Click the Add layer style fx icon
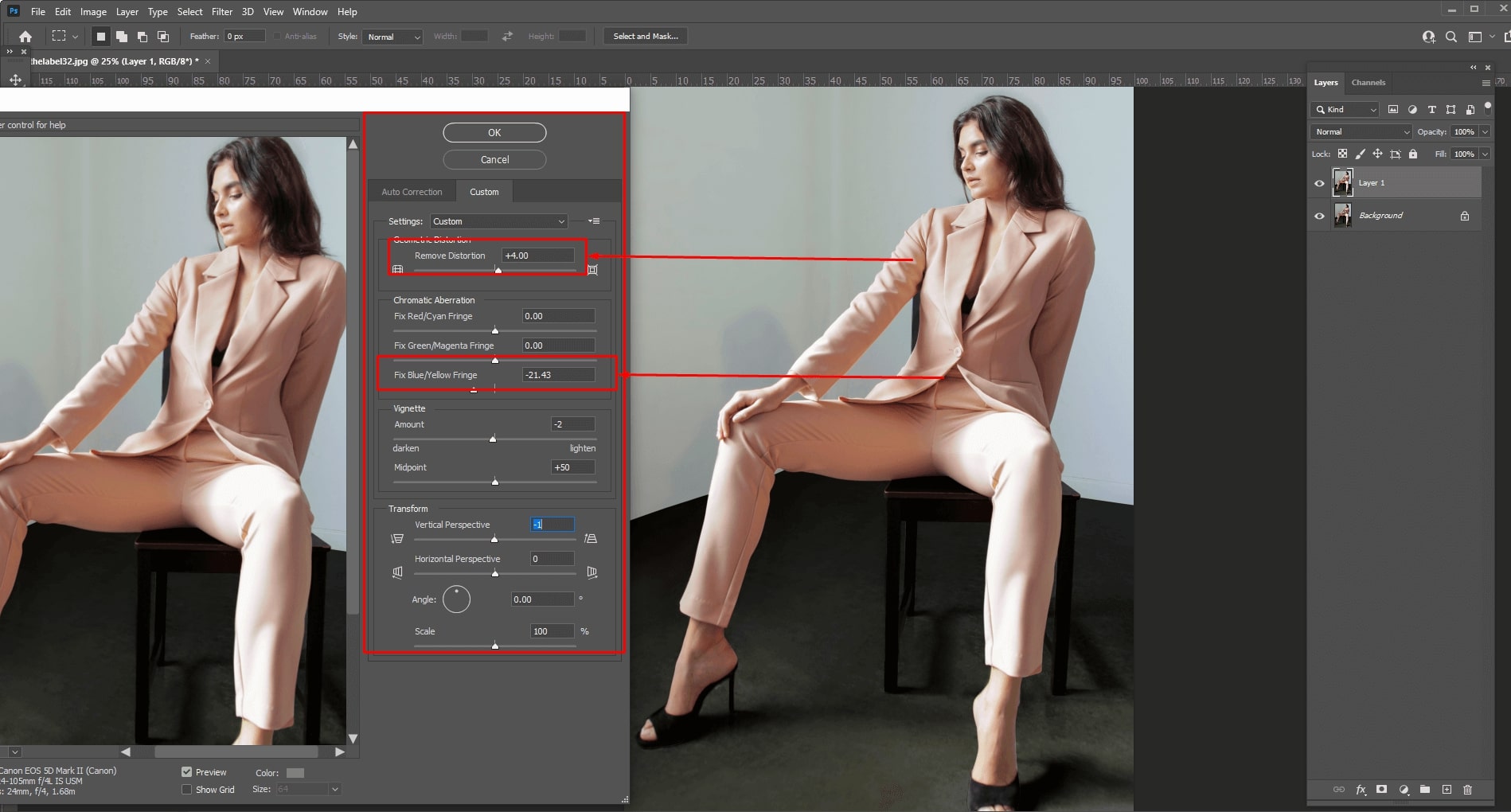1511x812 pixels. click(x=1361, y=790)
